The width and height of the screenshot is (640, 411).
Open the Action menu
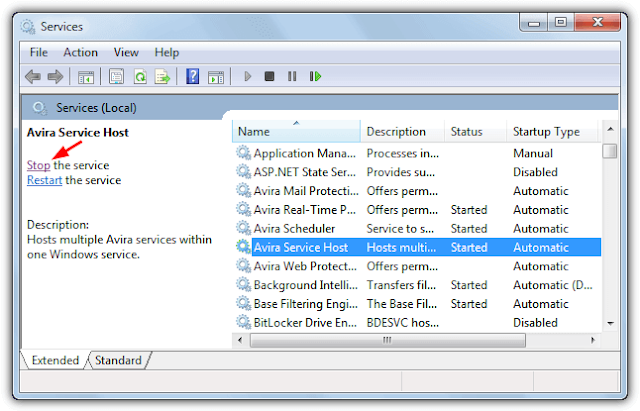[x=80, y=53]
